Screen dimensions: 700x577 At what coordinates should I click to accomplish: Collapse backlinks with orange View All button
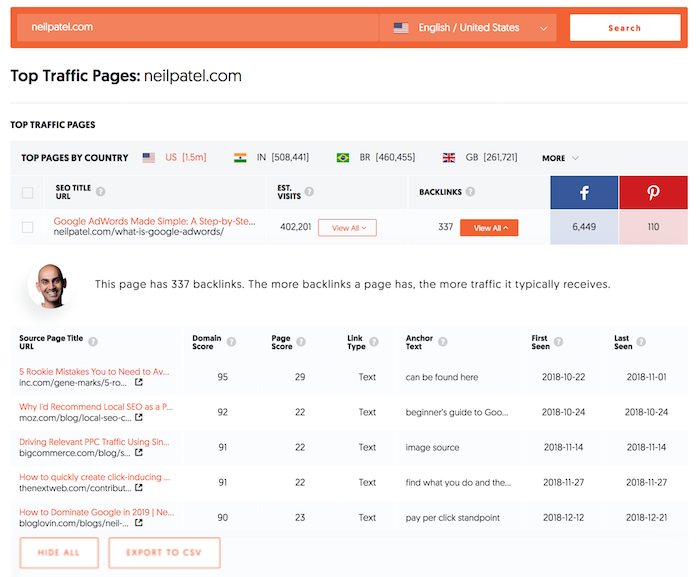489,228
